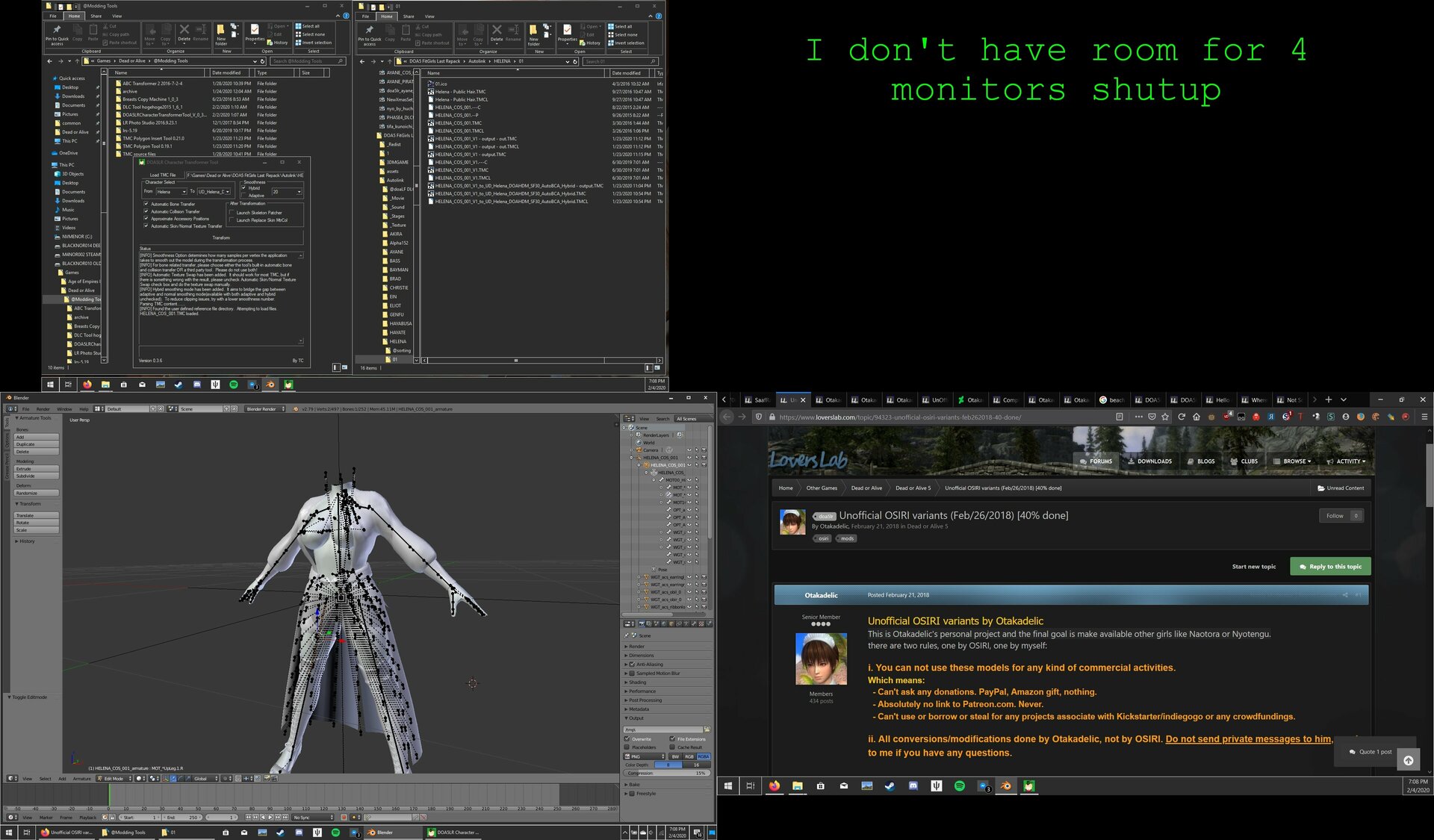1434x840 pixels.
Task: Open new tab with plus icon in Firefox
Action: 1328,399
